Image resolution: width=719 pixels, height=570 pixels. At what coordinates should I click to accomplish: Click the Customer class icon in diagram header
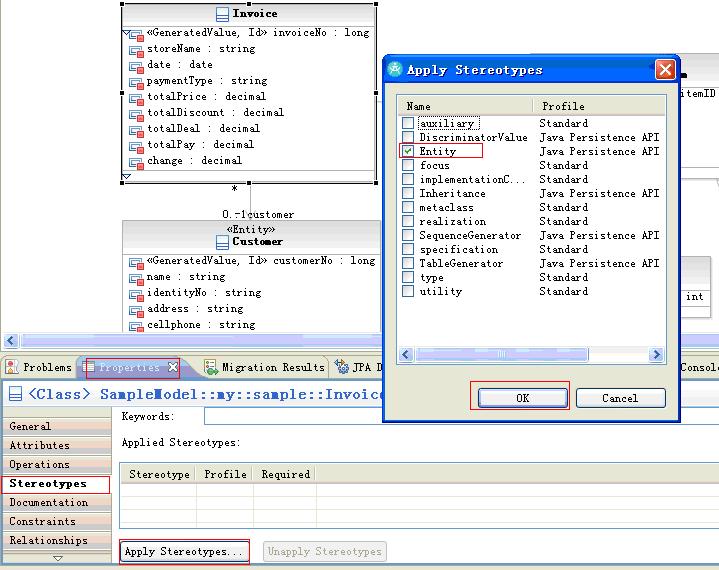(222, 242)
